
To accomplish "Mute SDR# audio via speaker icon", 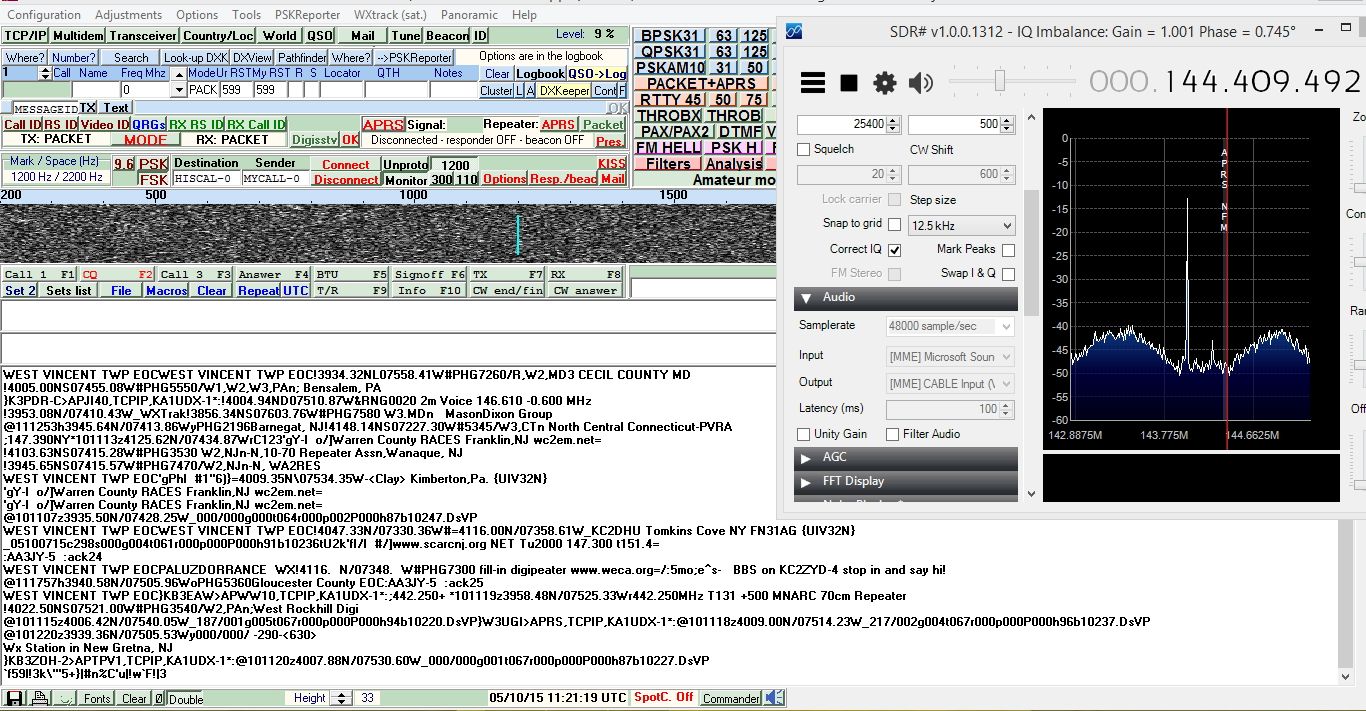I will [920, 83].
